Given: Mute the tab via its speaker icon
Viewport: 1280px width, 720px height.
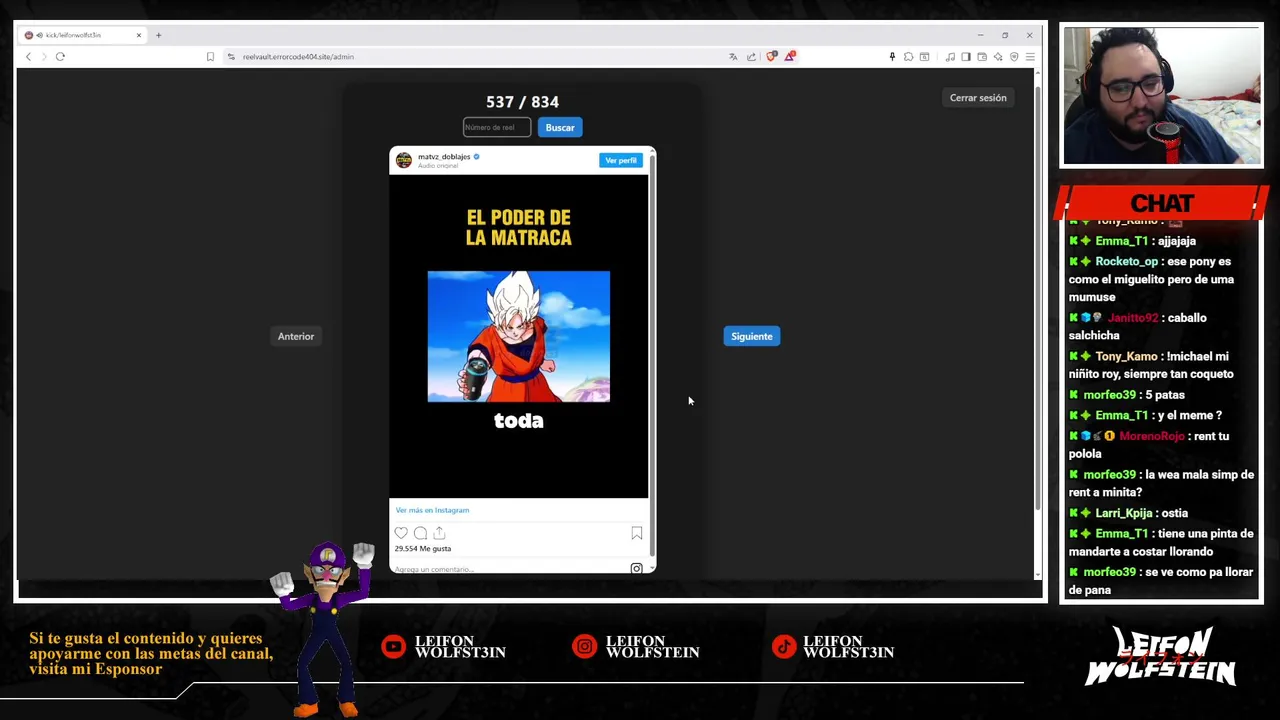Looking at the screenshot, I should (x=39, y=35).
